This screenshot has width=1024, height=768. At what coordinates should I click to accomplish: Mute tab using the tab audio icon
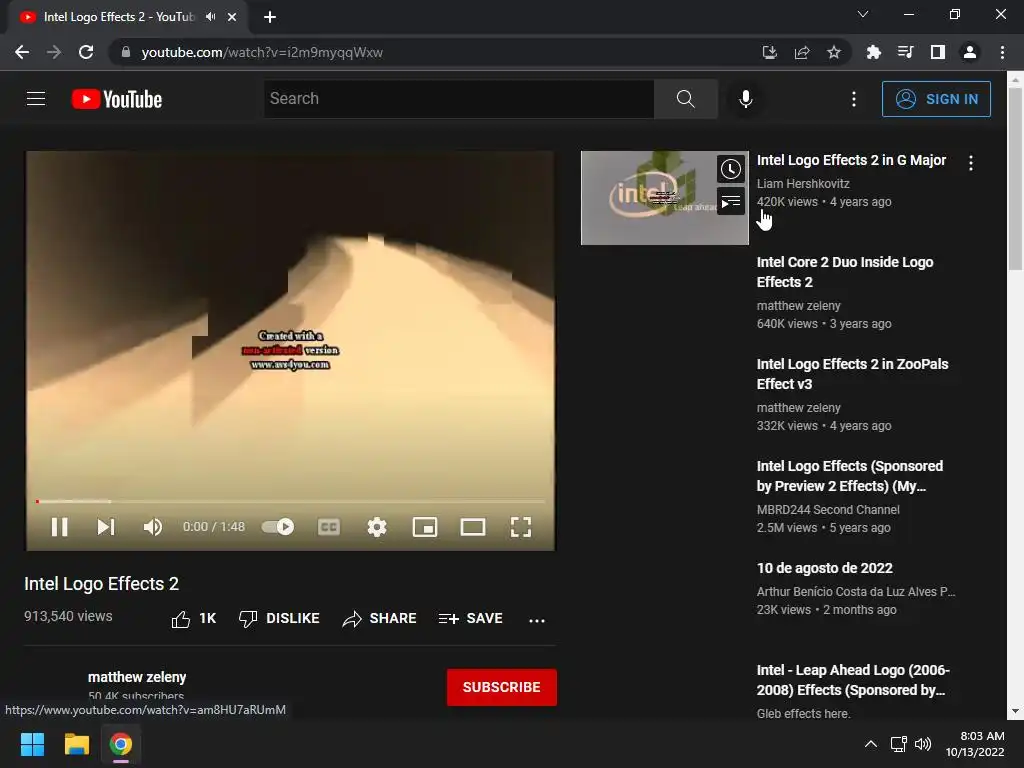[x=210, y=17]
